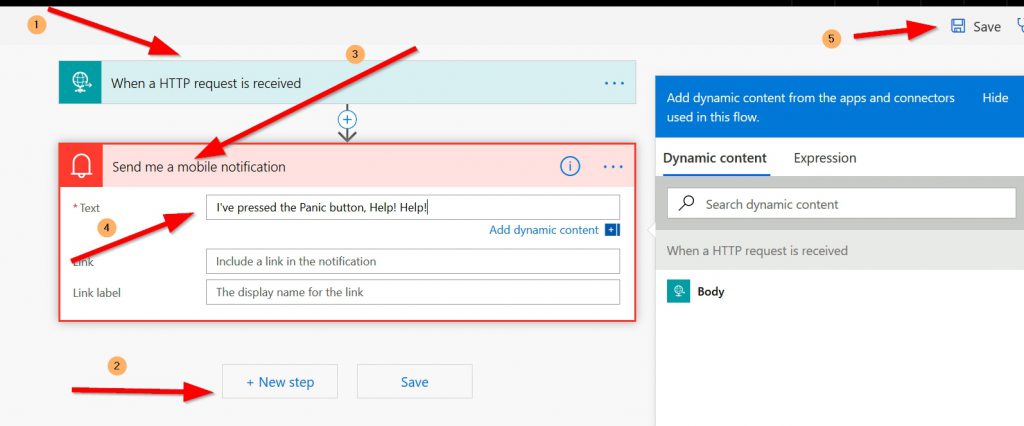1024x426 pixels.
Task: Click the + New step button
Action: click(x=279, y=382)
